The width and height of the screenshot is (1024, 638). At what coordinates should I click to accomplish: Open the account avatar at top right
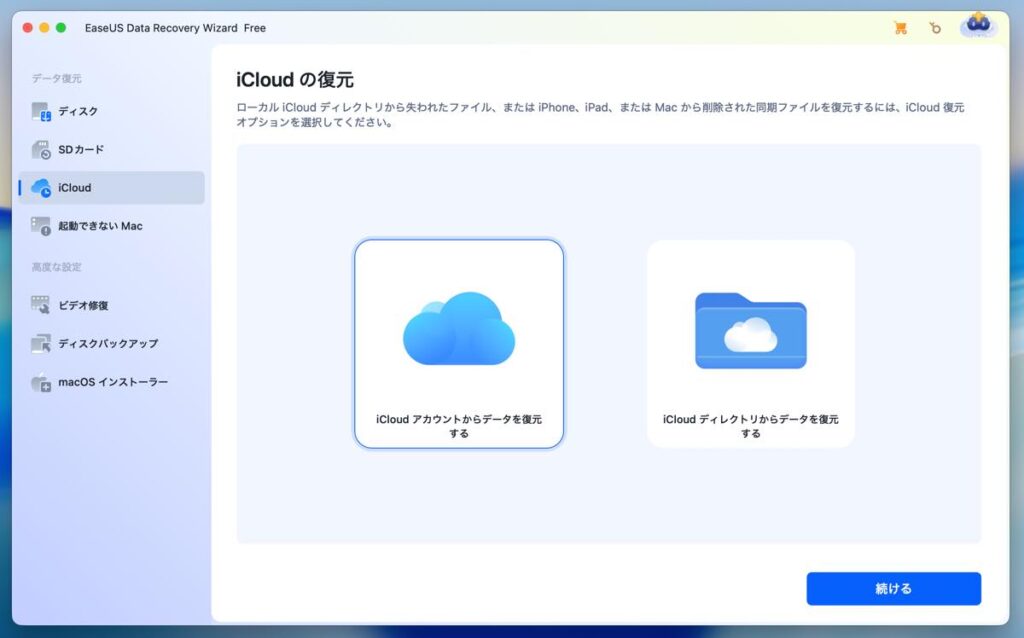978,26
